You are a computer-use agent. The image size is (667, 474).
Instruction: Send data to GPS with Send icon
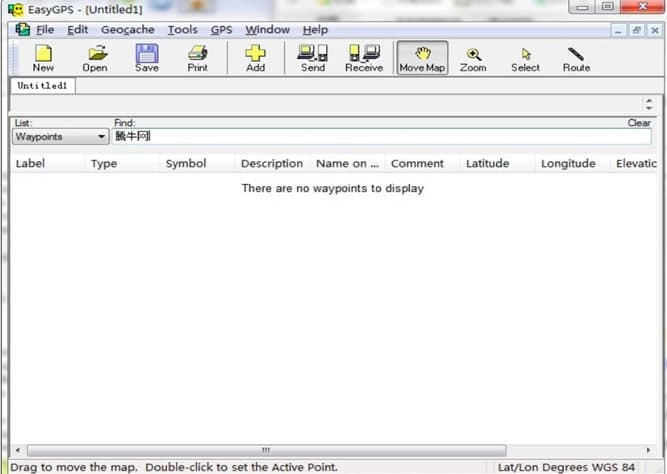[x=313, y=58]
